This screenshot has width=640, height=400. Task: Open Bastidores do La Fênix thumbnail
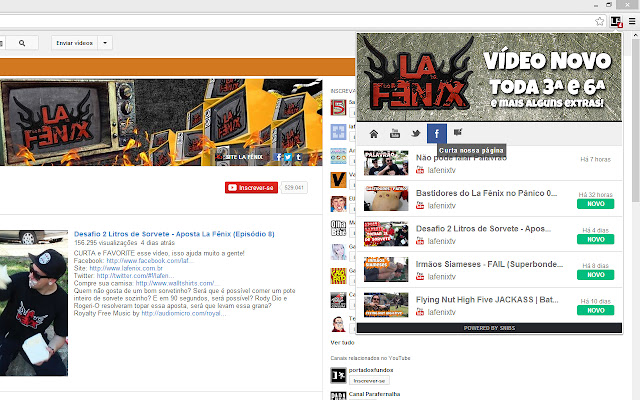(x=386, y=198)
